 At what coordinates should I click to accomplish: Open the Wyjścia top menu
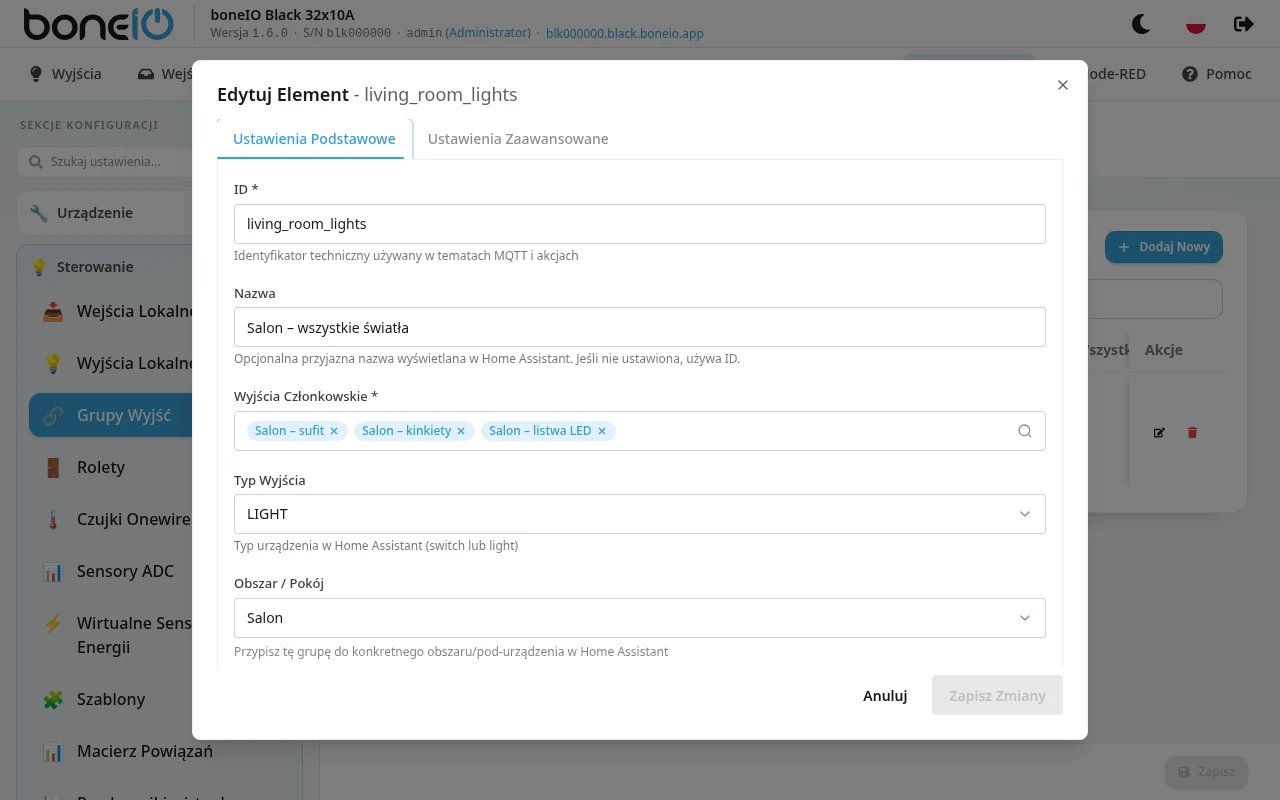click(x=65, y=74)
